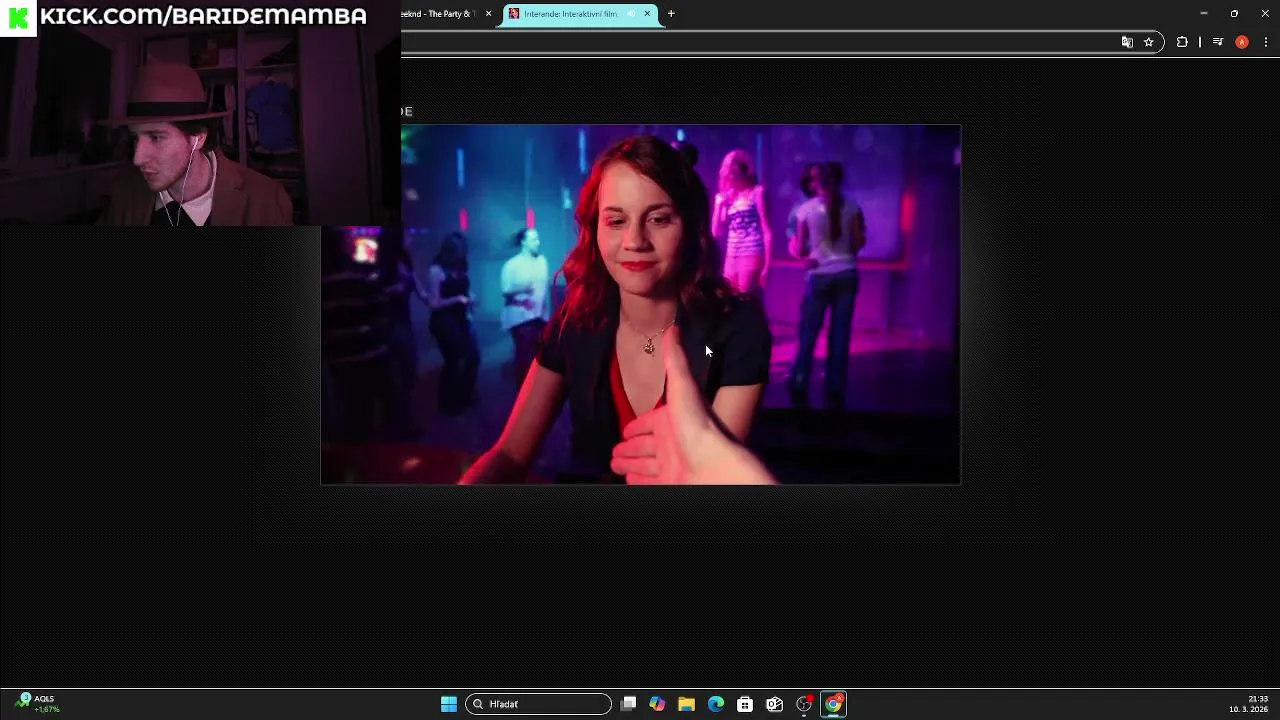
Task: Open the Windows Start menu
Action: pos(449,704)
